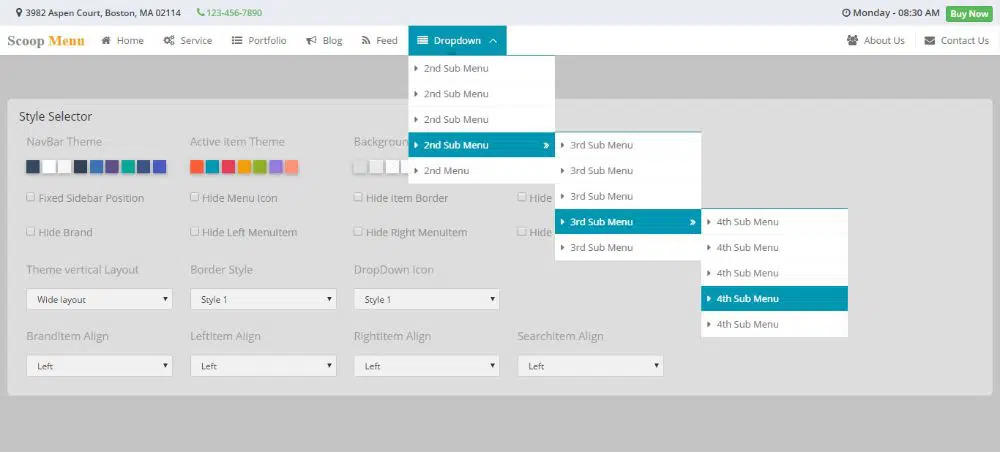1000x452 pixels.
Task: Click the Blog megaphone icon
Action: (311, 41)
